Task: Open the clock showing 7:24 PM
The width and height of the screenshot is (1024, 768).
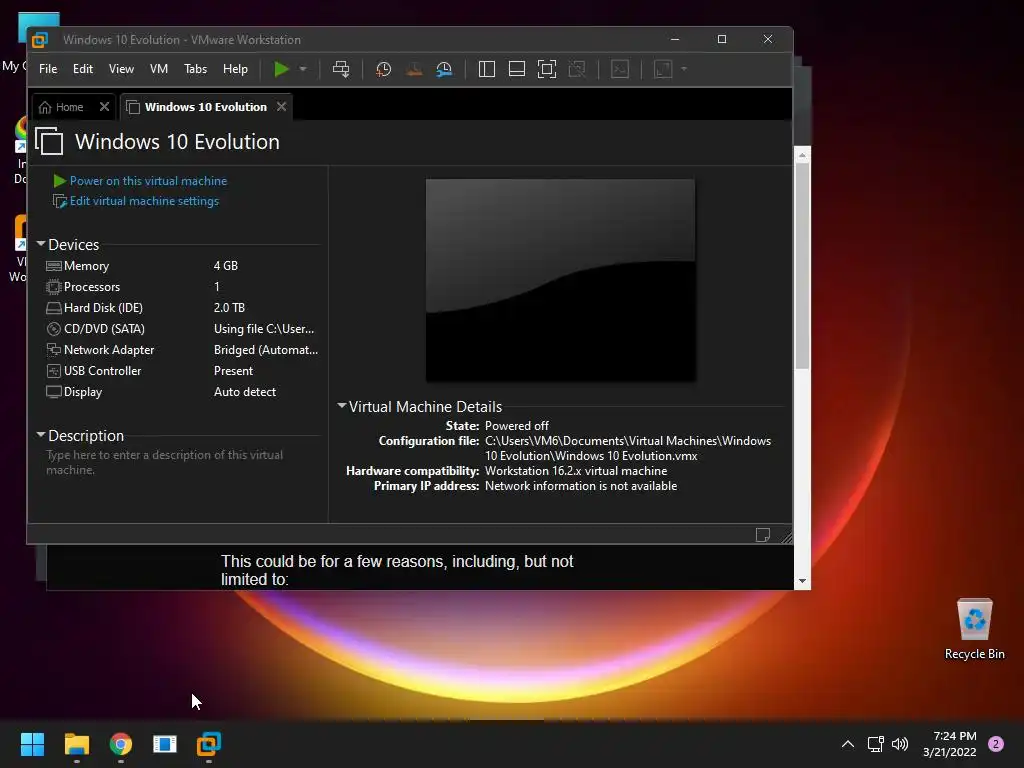Action: 950,744
